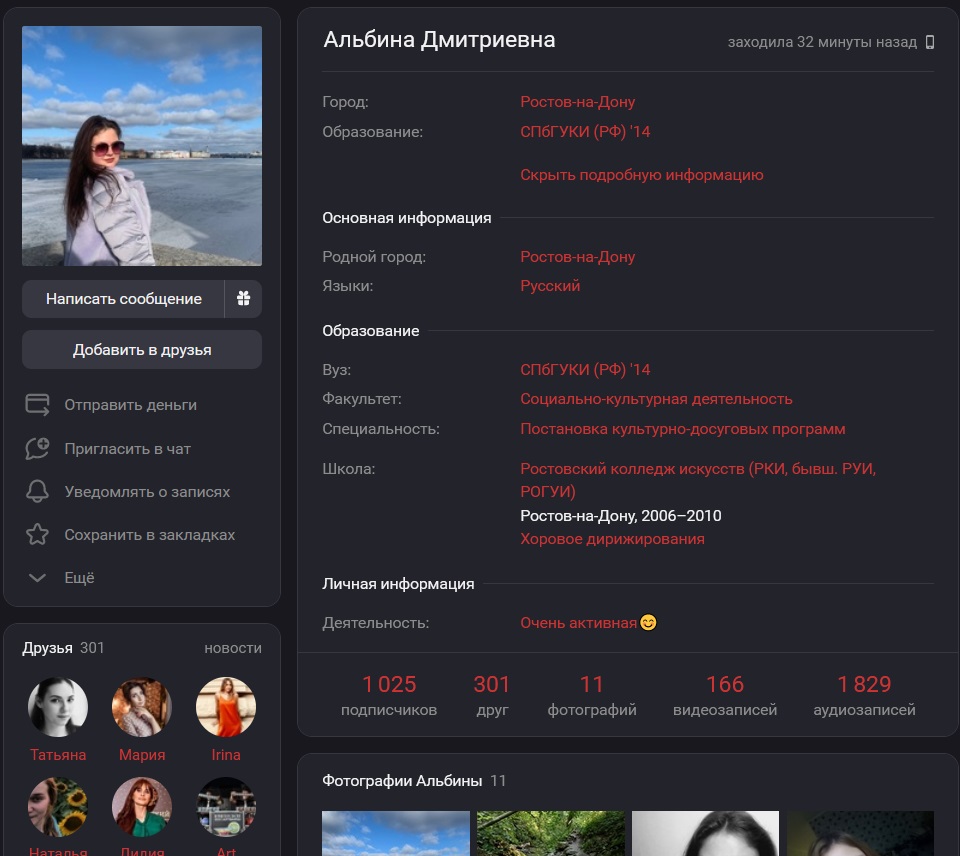
Task: Click the name Irina under avatar
Action: 226,755
